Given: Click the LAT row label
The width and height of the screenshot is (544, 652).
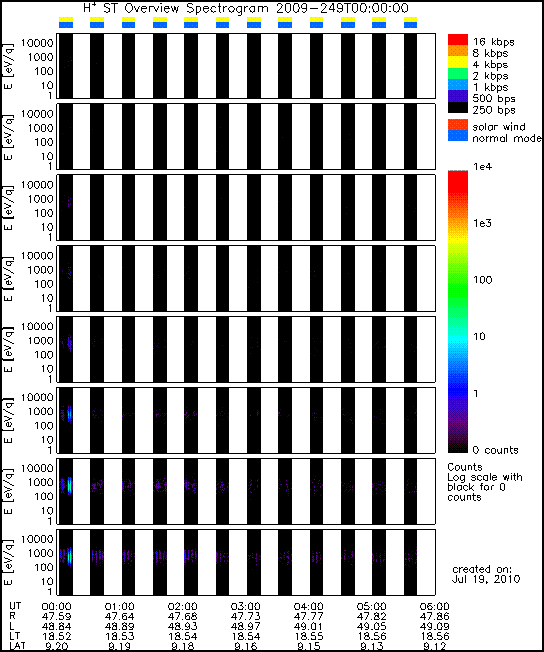Looking at the screenshot, I should (17, 646).
